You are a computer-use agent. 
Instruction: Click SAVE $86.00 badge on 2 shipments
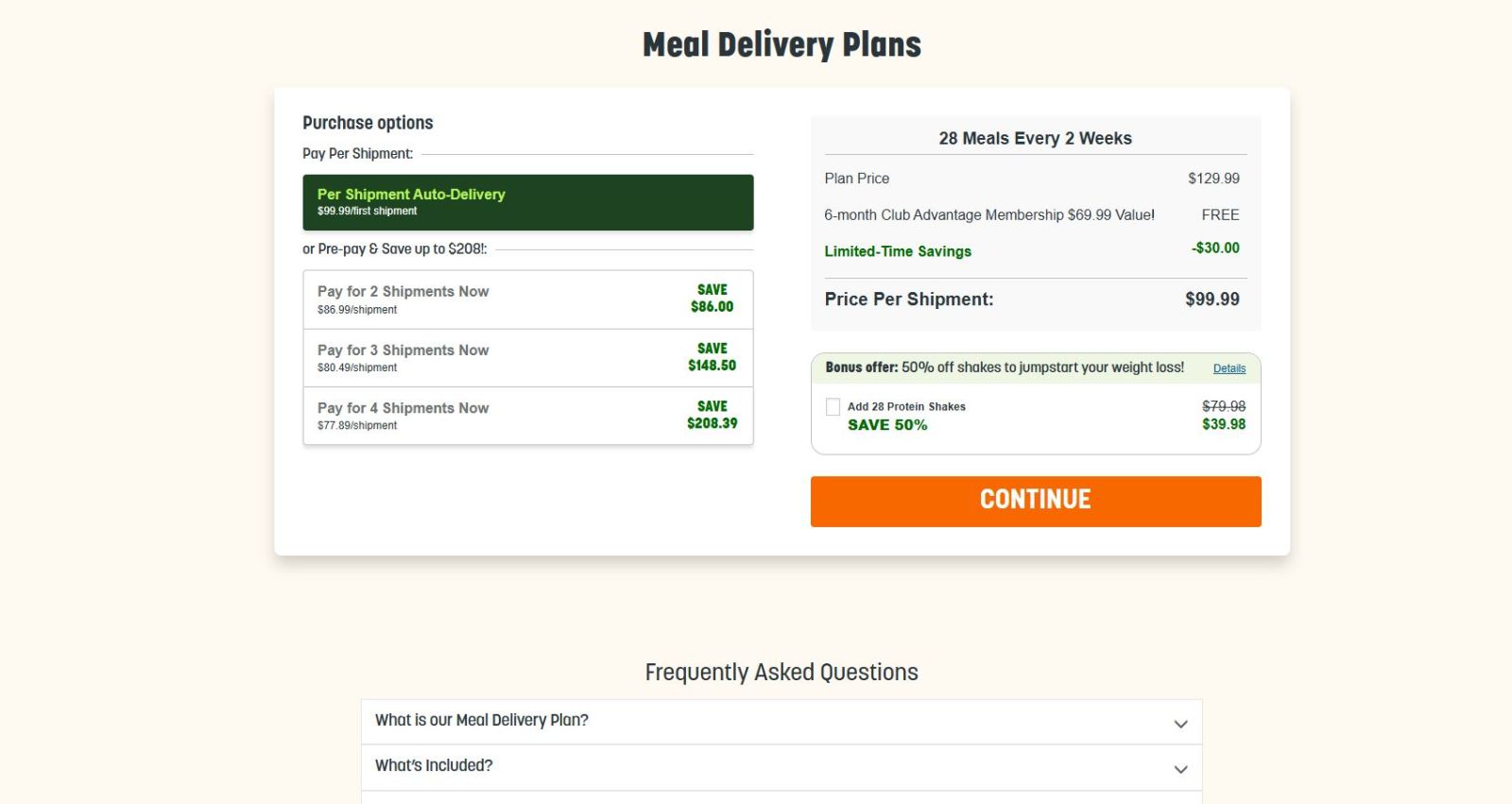712,299
